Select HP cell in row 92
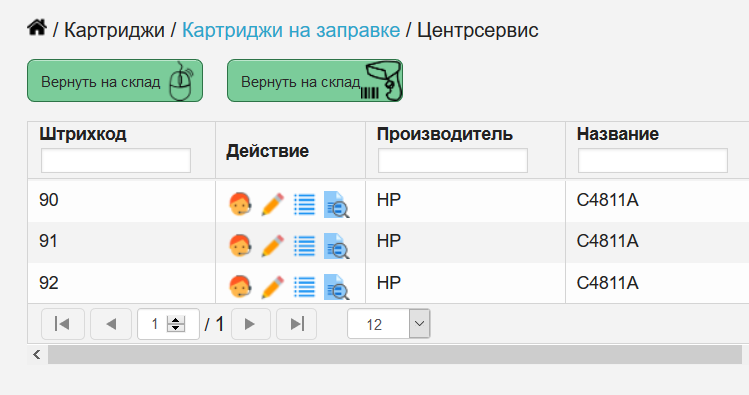 465,283
